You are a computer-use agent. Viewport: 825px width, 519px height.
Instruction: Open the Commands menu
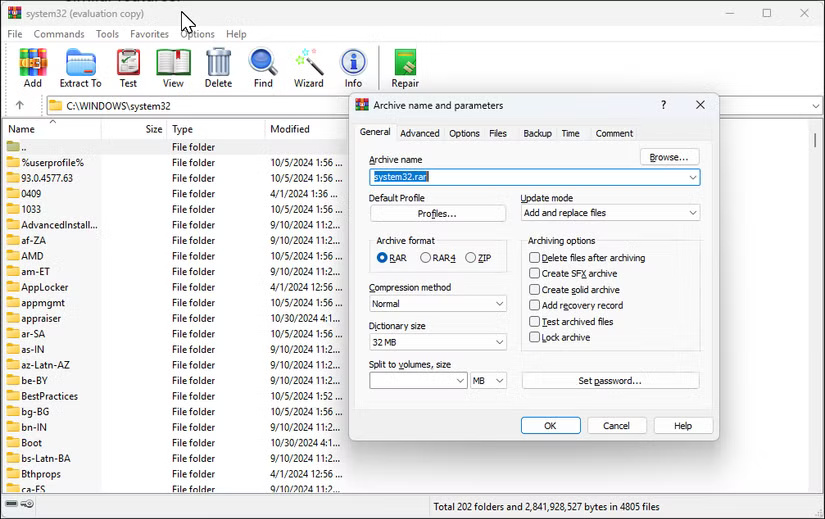click(x=59, y=34)
